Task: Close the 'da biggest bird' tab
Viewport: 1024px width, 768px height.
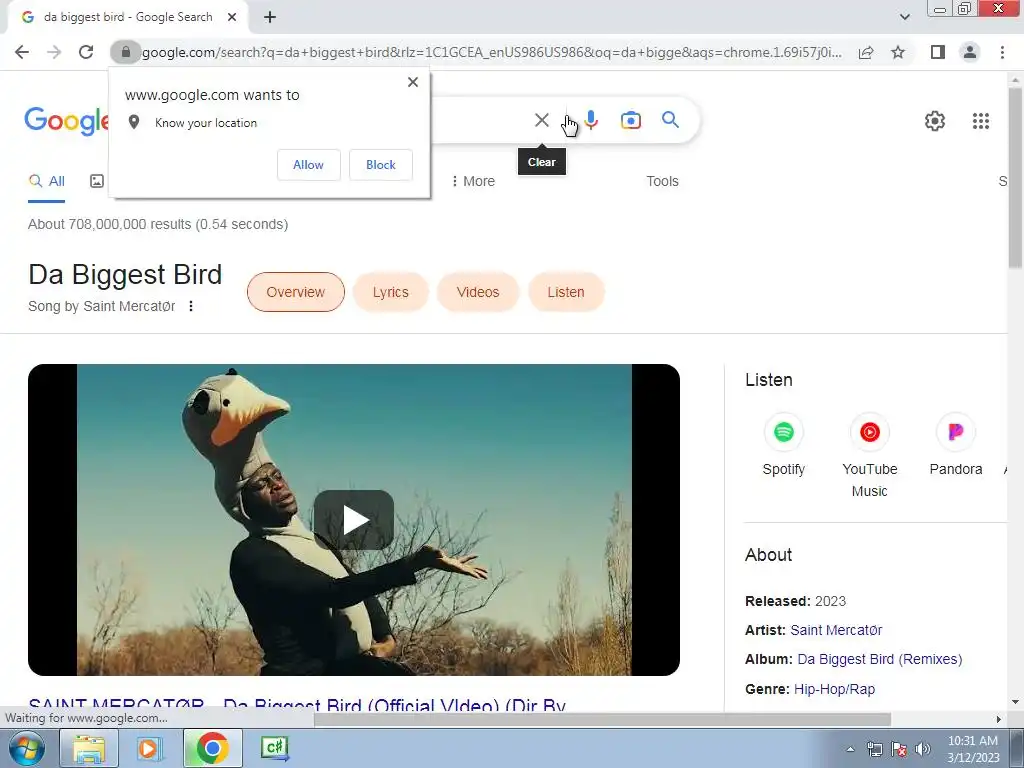Action: 232,18
